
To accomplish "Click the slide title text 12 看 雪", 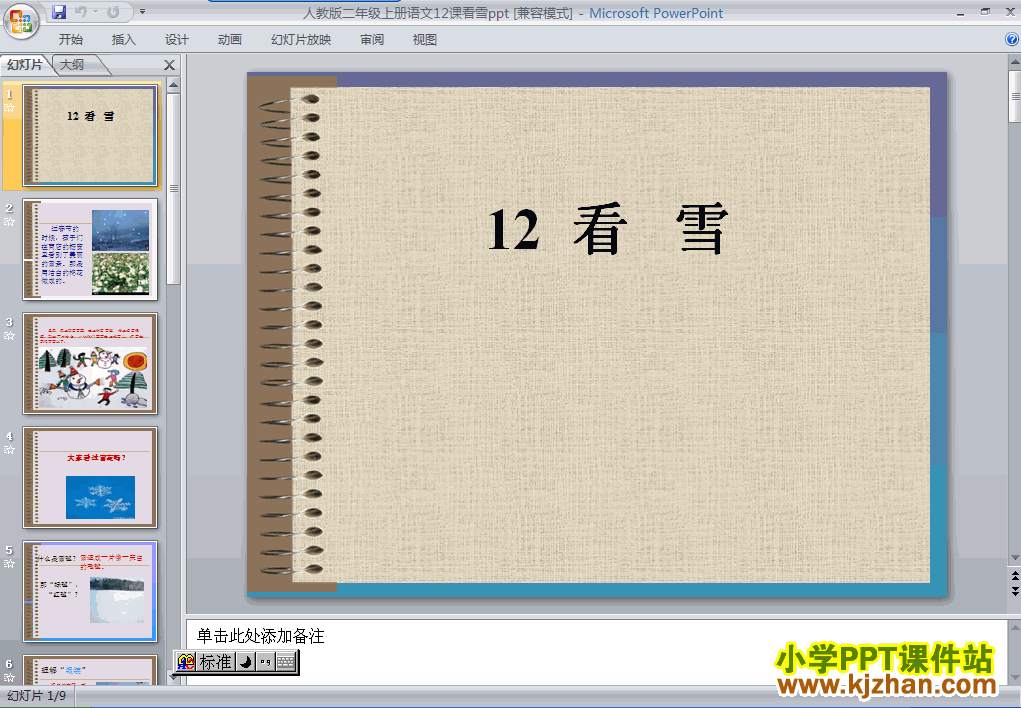I will coord(607,229).
